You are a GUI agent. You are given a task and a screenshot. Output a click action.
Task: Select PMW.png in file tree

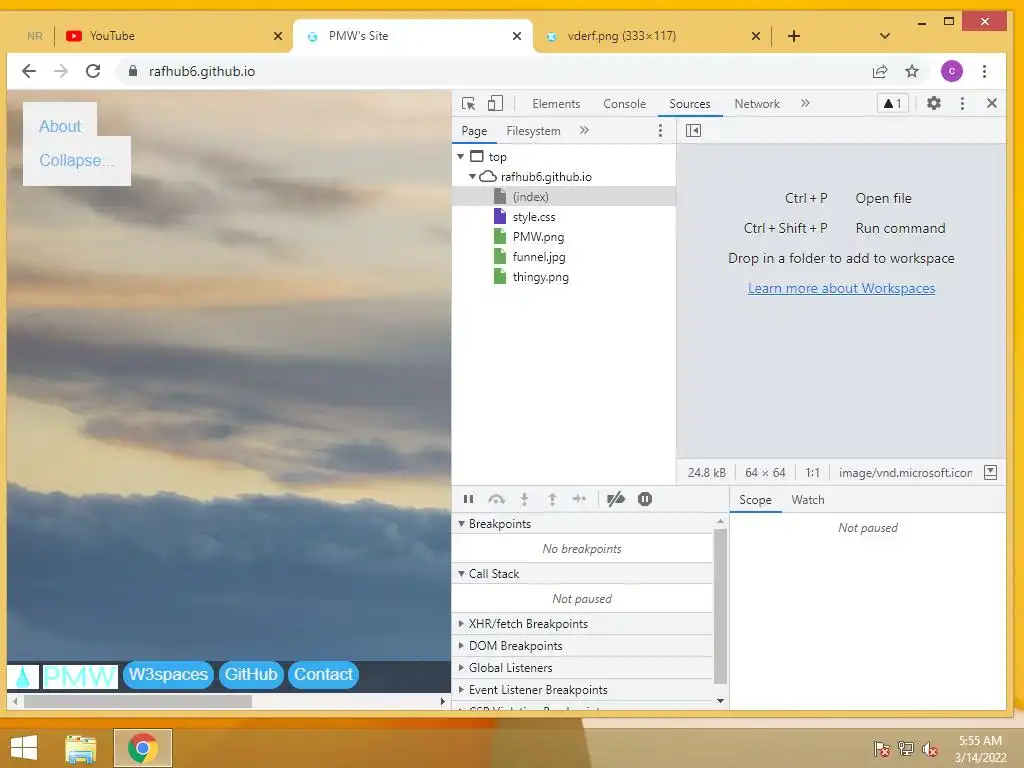click(538, 237)
